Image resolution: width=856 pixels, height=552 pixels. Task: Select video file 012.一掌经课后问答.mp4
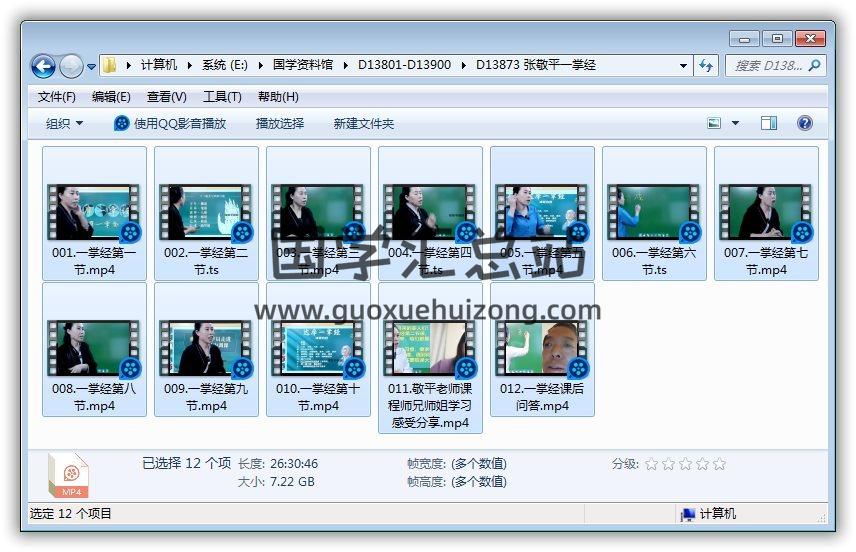542,349
